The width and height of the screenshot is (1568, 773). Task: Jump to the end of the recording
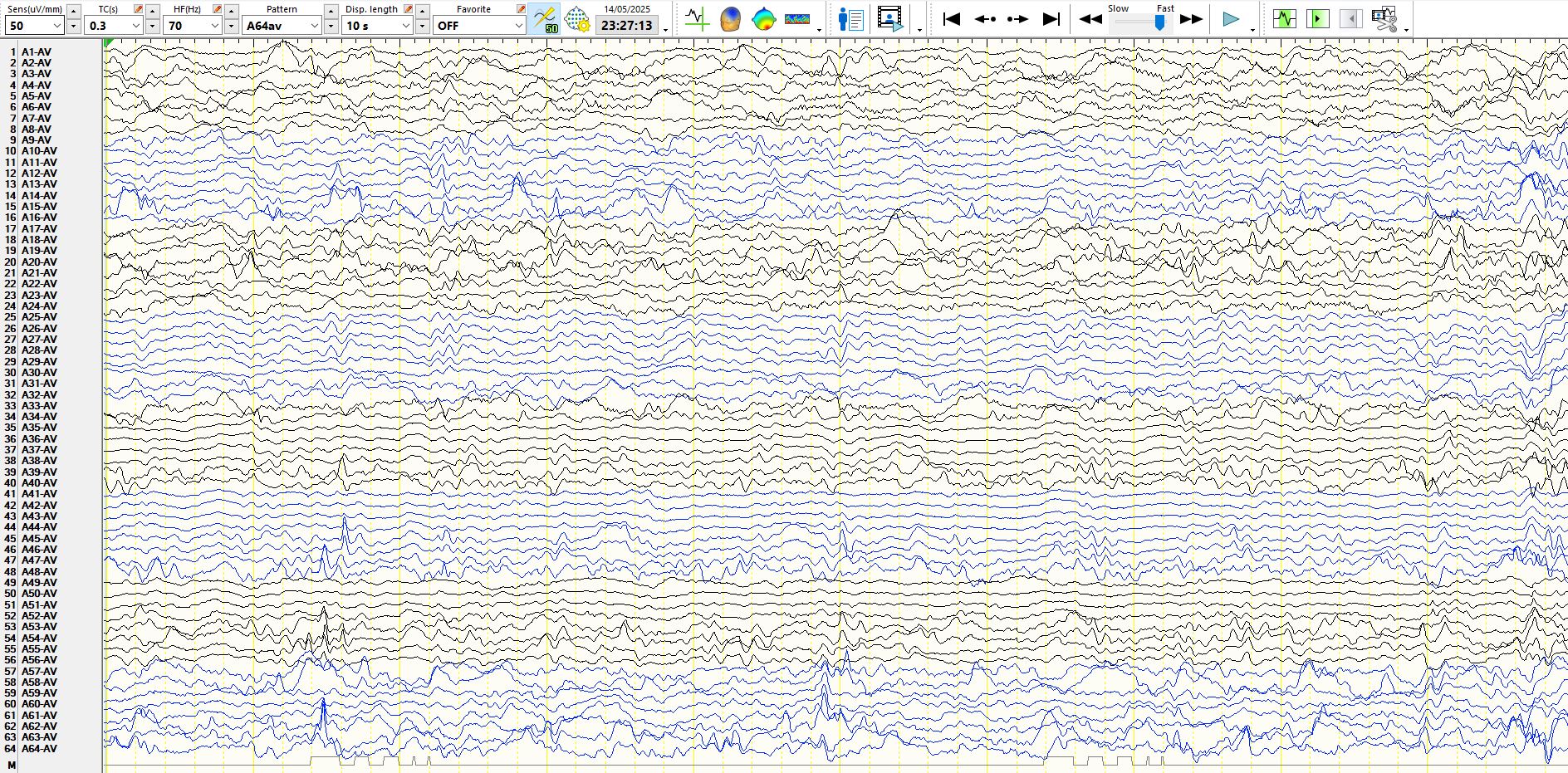click(x=1051, y=18)
